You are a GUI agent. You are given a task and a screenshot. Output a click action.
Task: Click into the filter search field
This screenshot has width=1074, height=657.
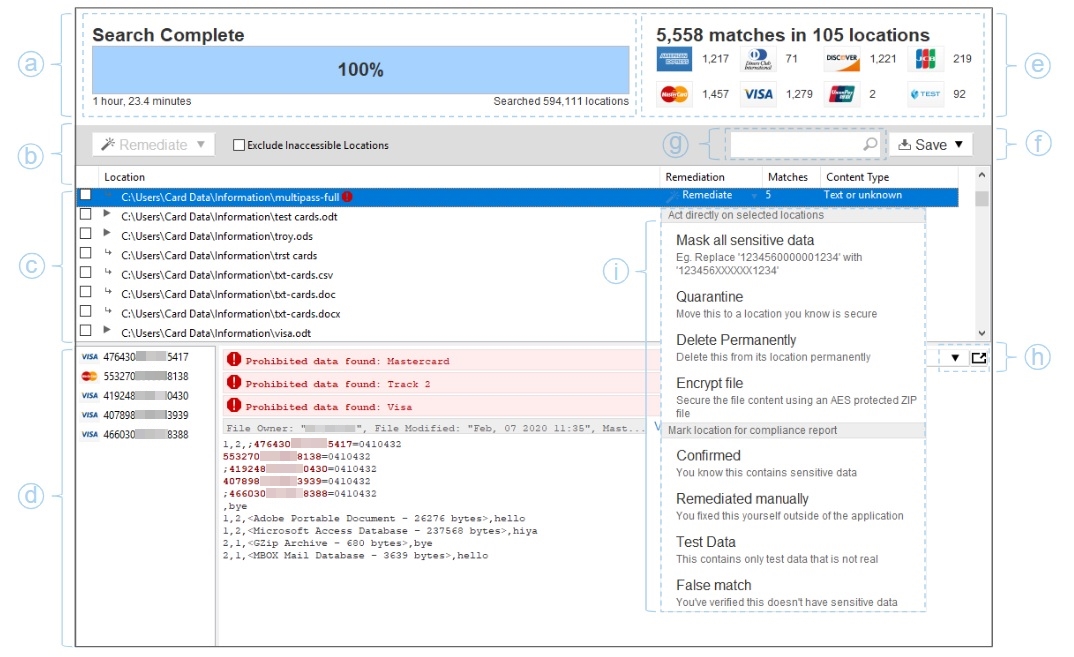pyautogui.click(x=795, y=145)
